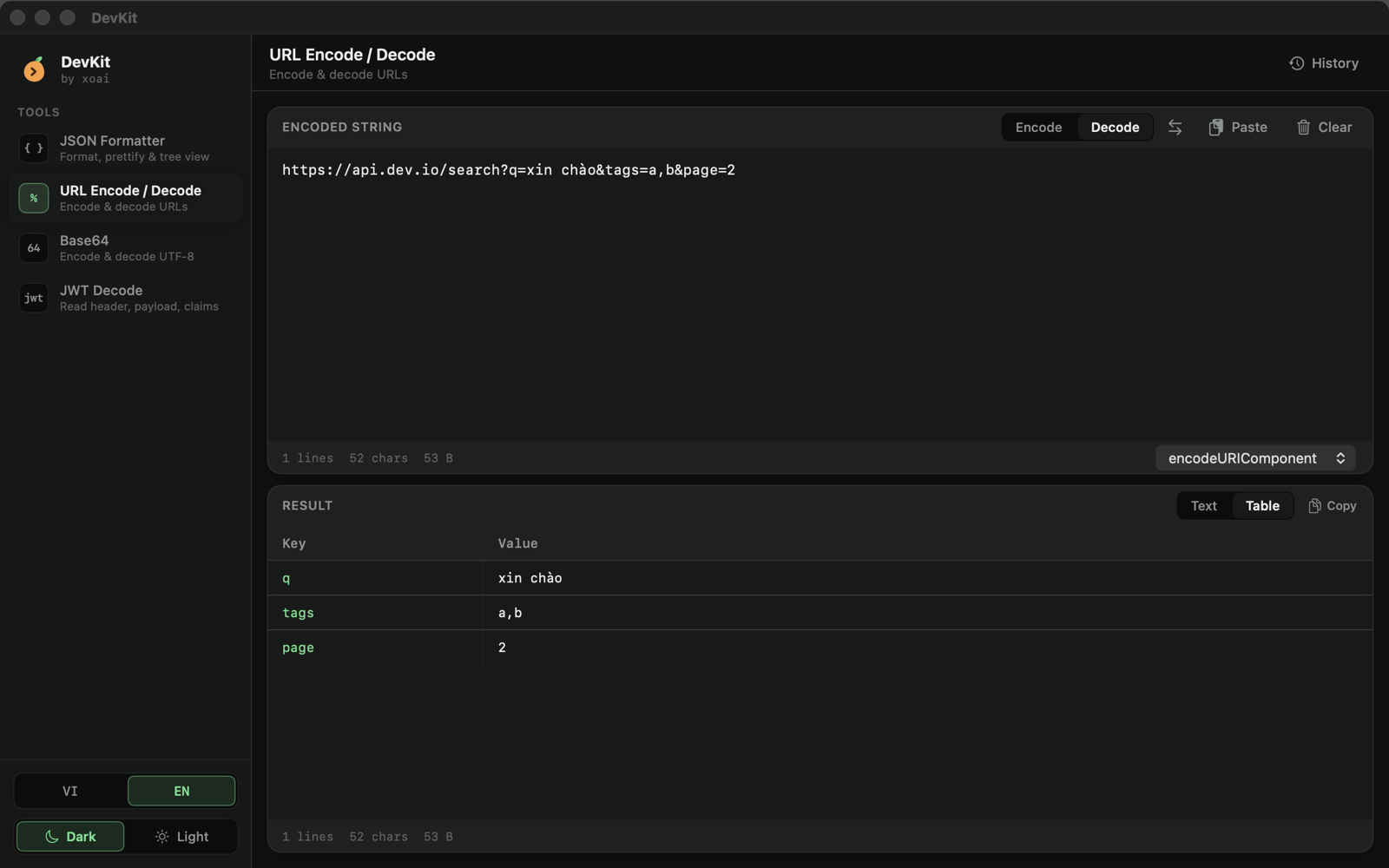Click the clipboard icon on Paste
This screenshot has height=868, width=1389.
click(x=1215, y=128)
